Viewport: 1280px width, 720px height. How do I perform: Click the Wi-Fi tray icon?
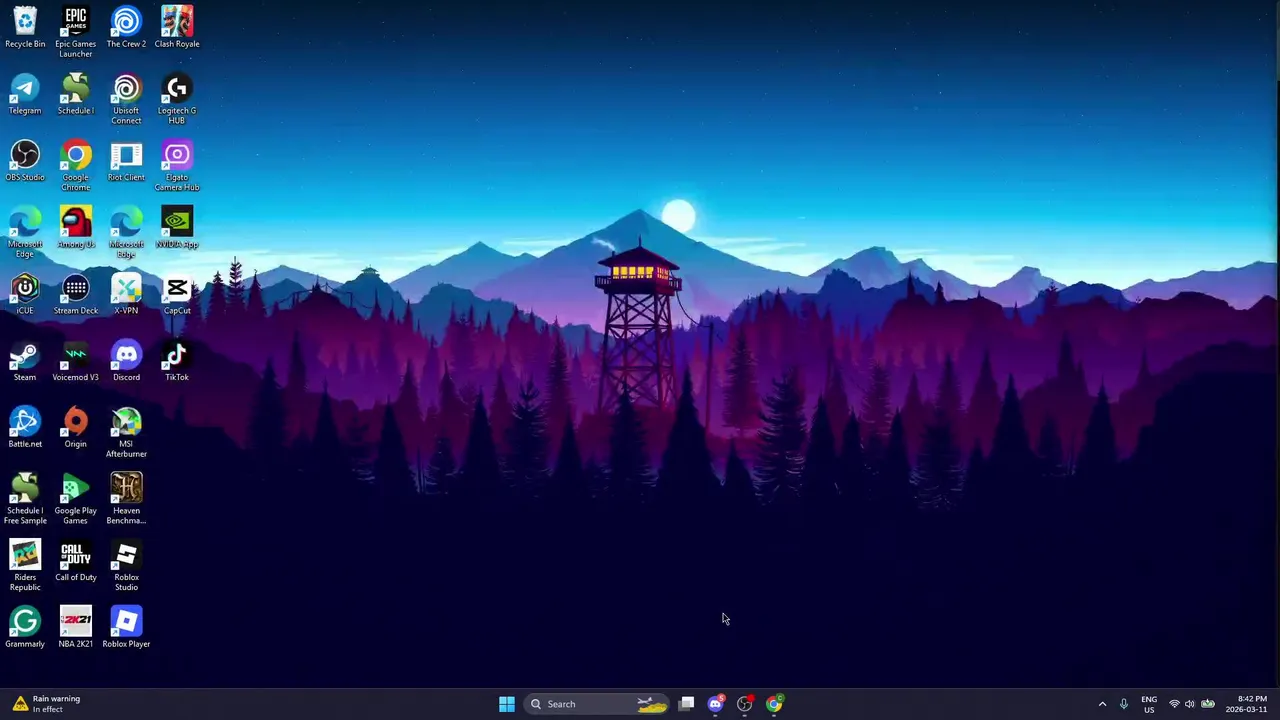coord(1174,704)
